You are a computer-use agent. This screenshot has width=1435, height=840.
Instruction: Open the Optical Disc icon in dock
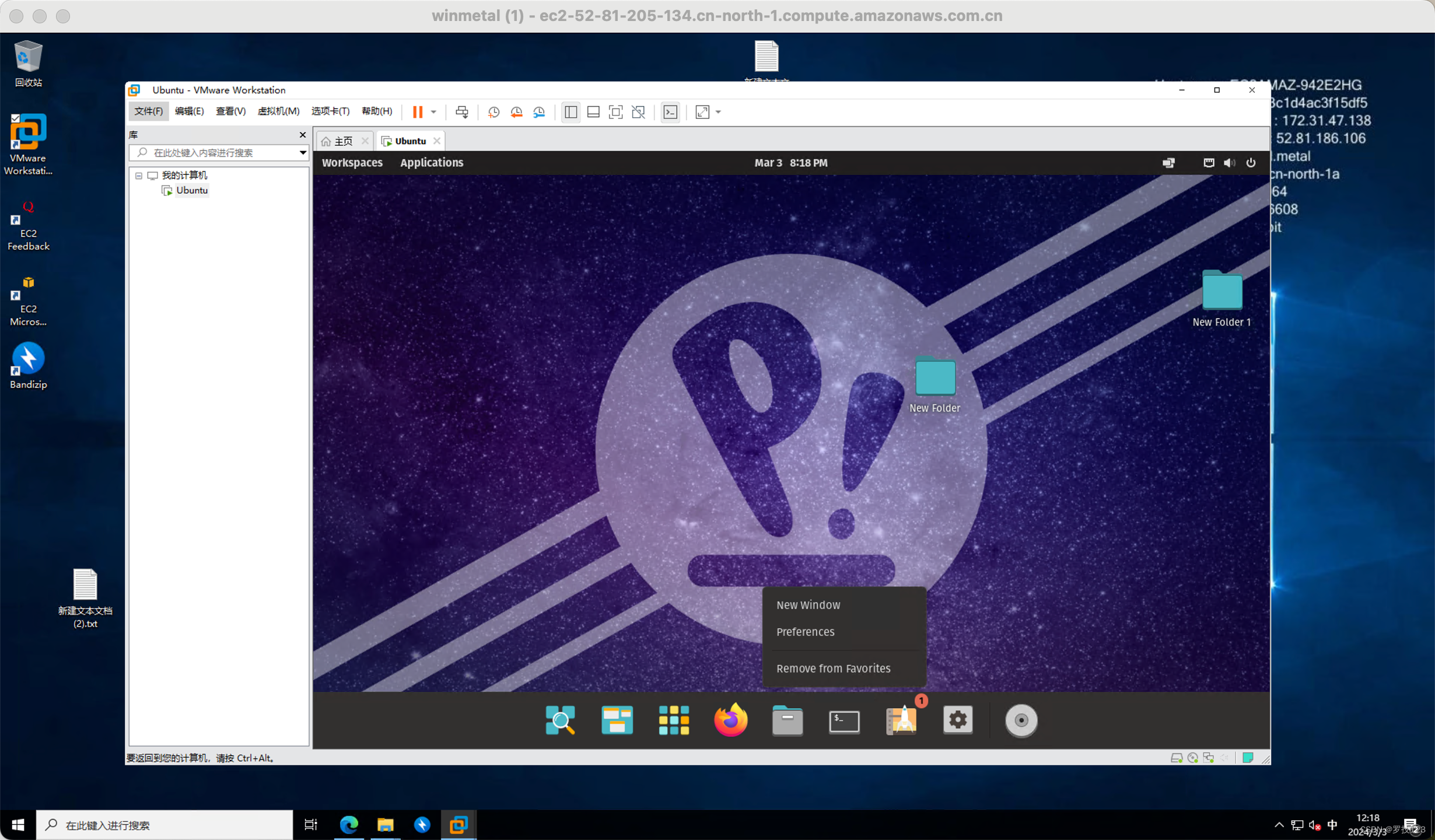(x=1021, y=720)
